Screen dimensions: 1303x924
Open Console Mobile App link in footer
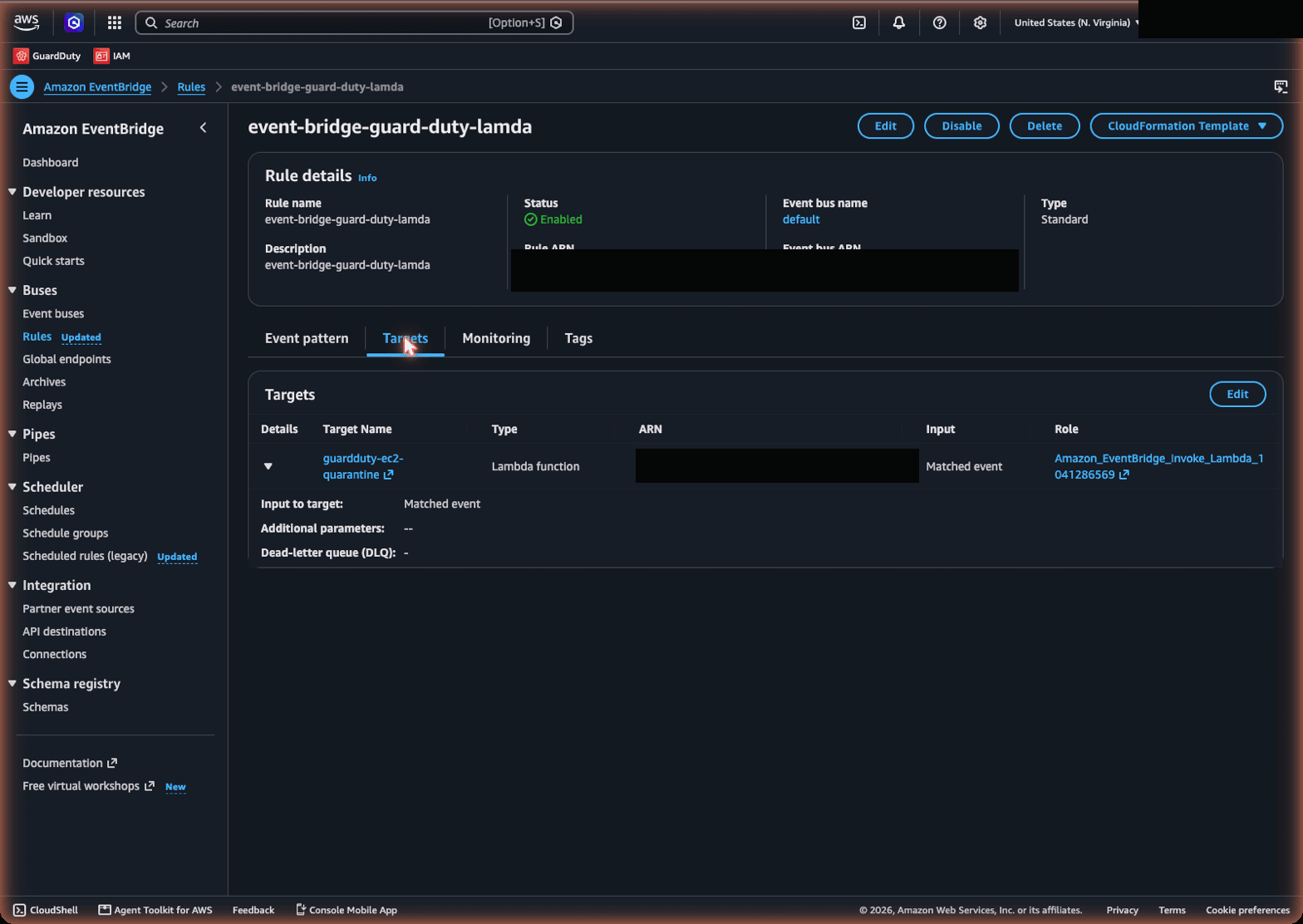[347, 910]
